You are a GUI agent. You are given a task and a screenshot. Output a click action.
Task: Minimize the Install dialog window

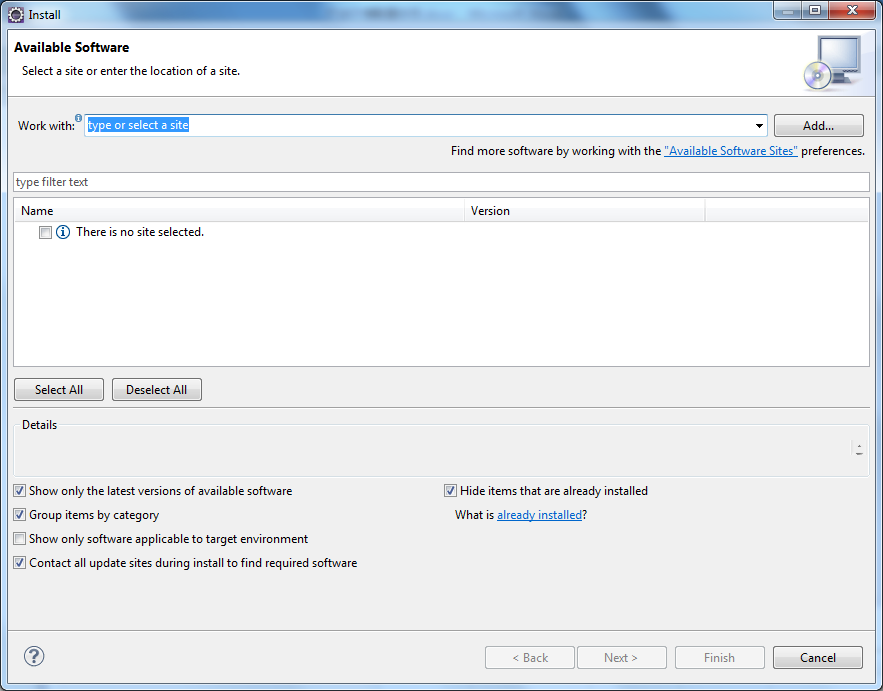point(788,10)
